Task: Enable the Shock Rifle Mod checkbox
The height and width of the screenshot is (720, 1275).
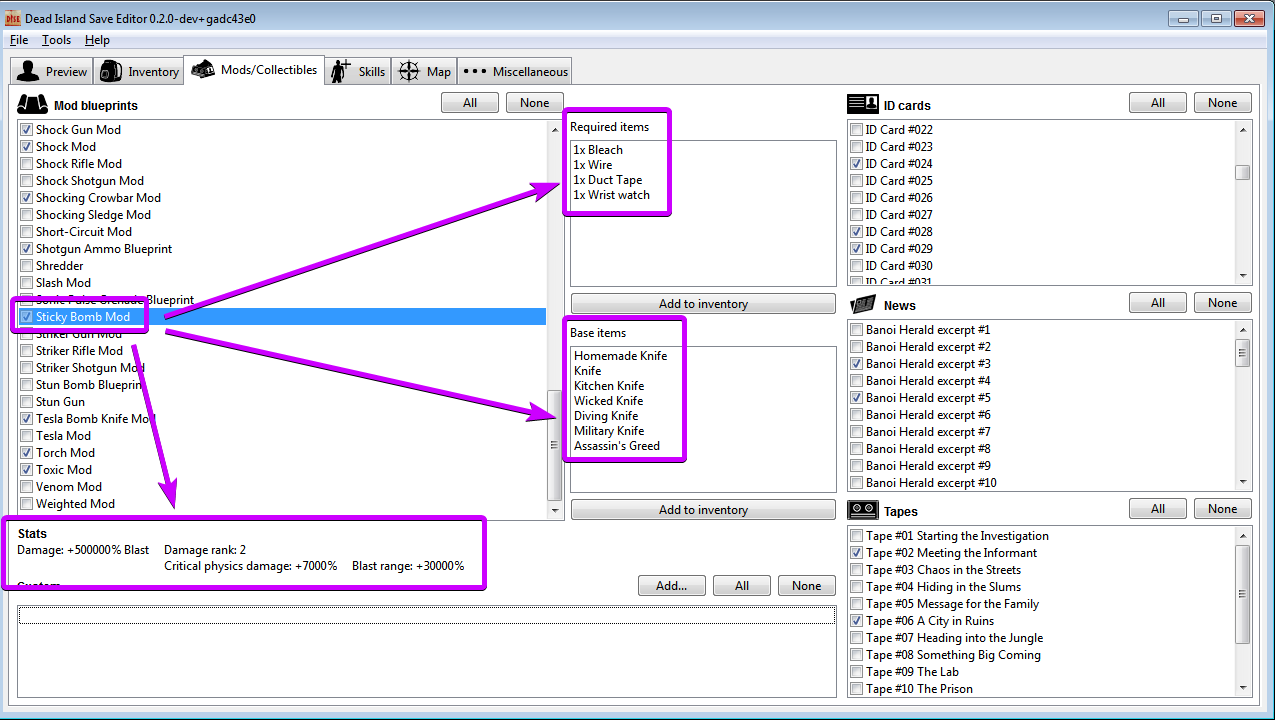Action: 27,164
